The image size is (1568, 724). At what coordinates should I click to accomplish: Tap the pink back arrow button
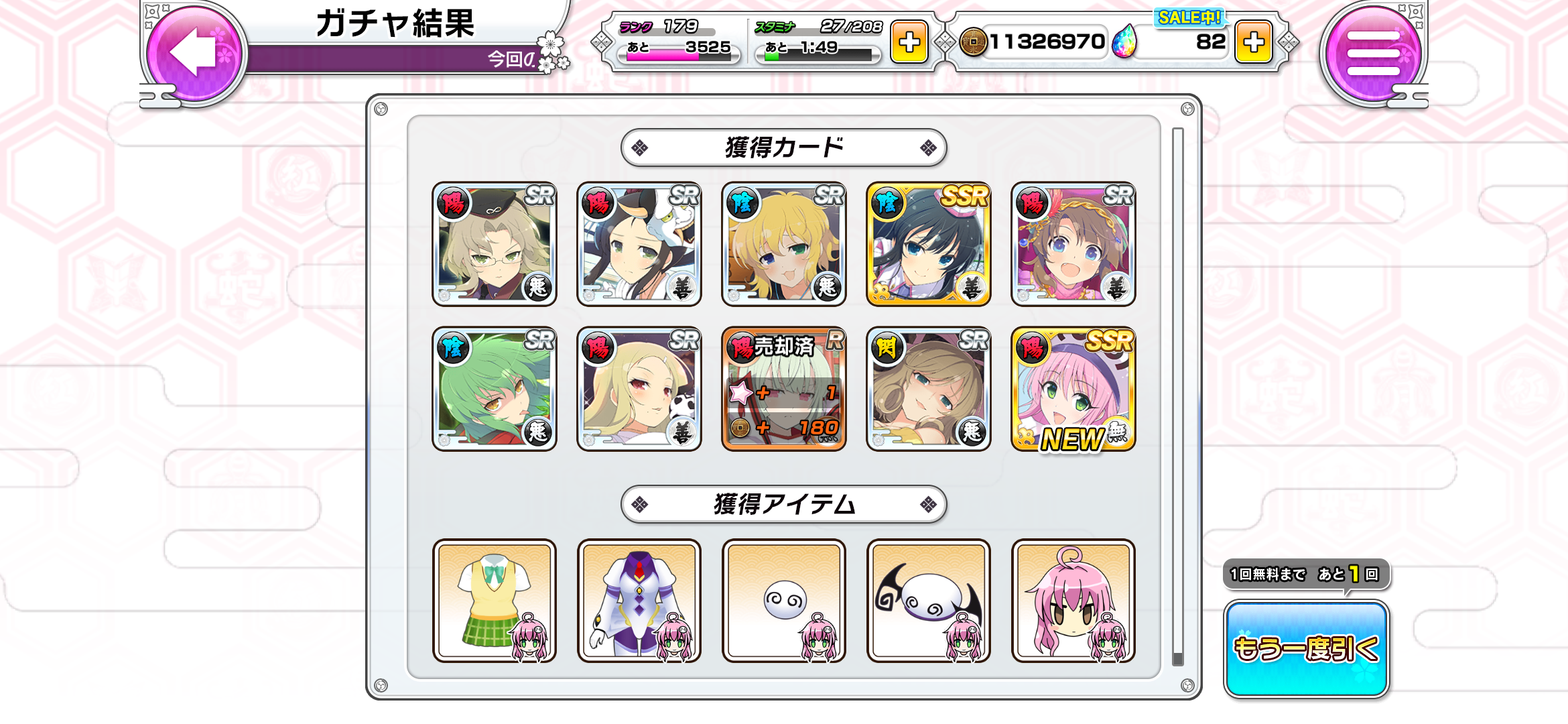193,52
